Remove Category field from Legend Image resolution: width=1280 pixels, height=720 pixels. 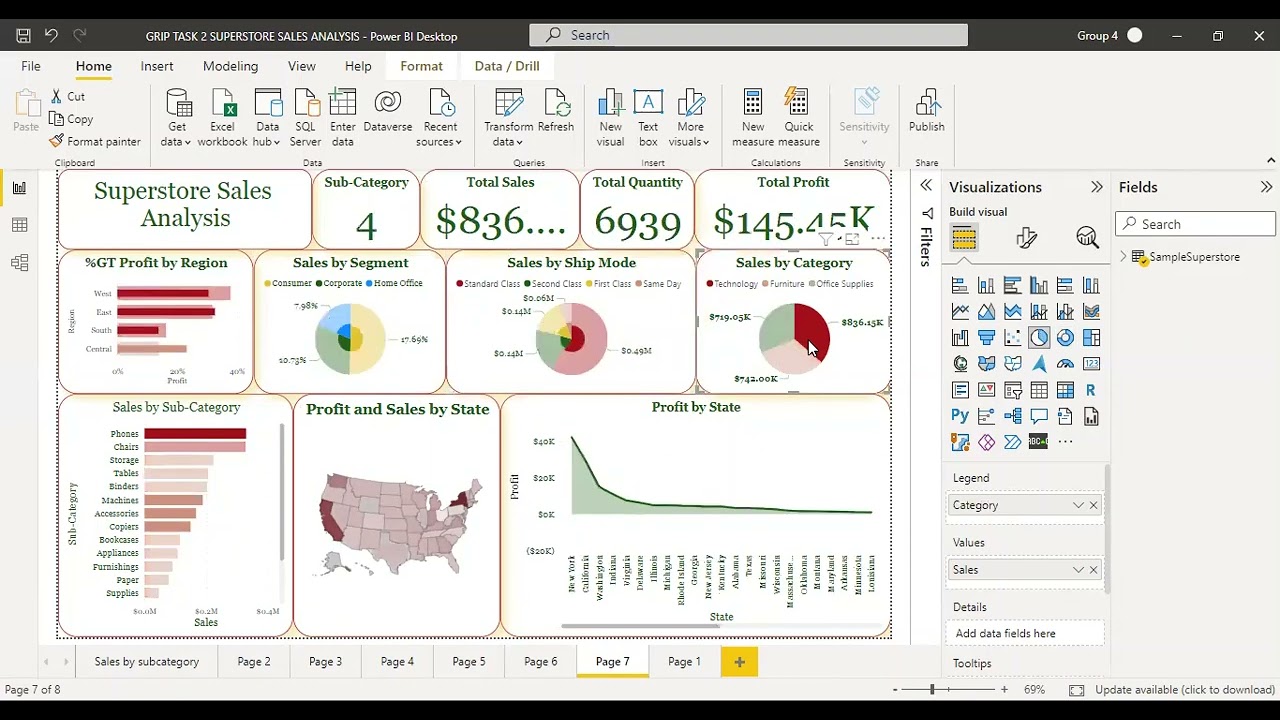1093,505
